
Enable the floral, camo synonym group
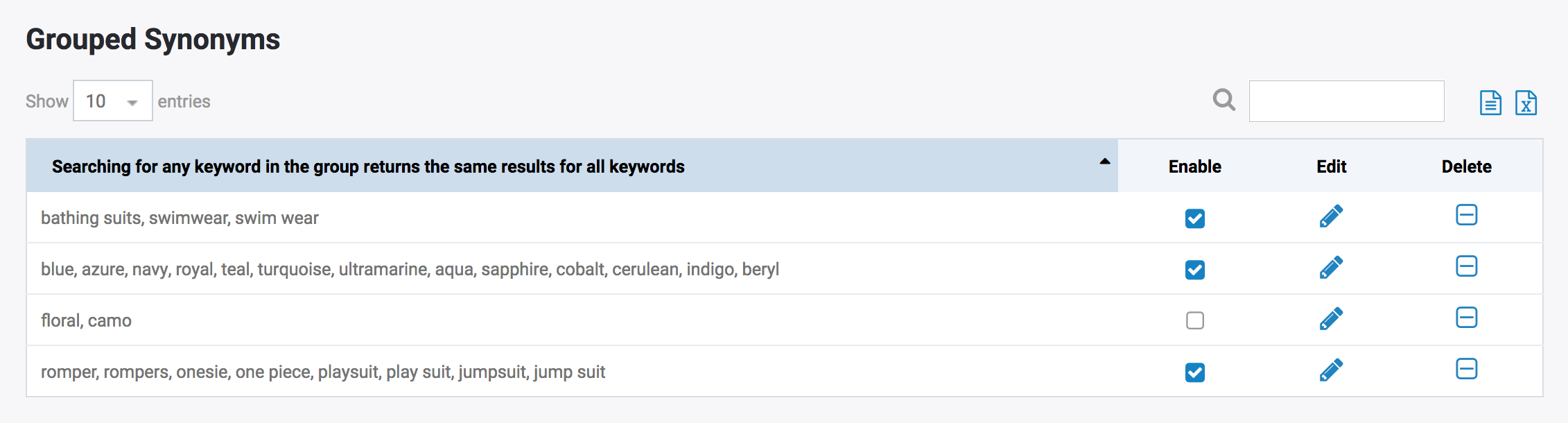[1195, 320]
